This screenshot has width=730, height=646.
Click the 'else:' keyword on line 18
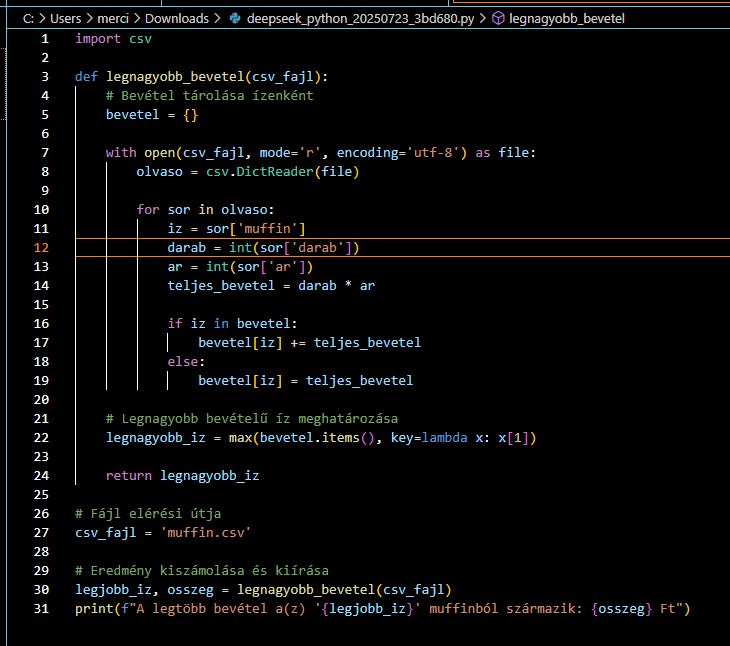[185, 362]
